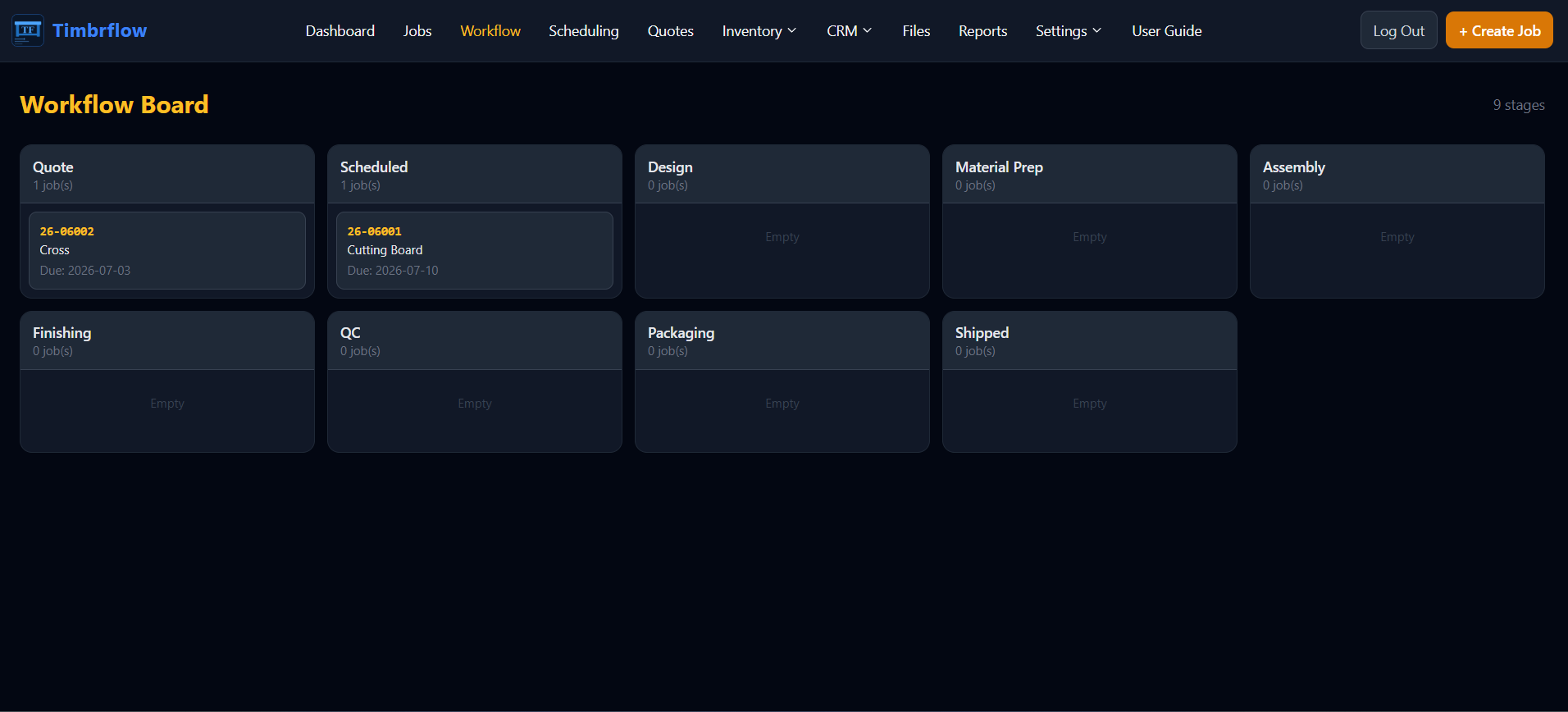
Task: Open the Jobs menu item
Action: [417, 31]
